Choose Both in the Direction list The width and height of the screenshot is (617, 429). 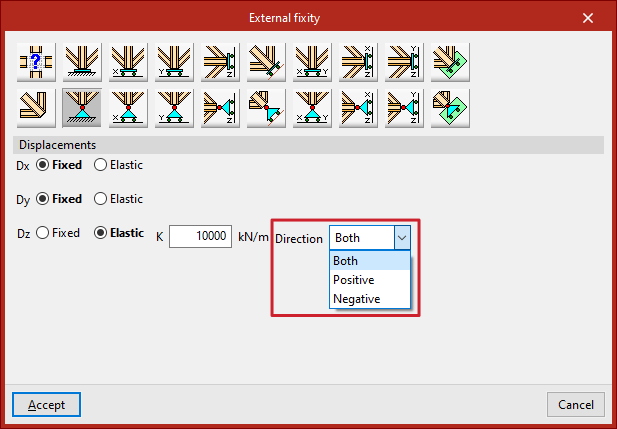click(x=370, y=261)
